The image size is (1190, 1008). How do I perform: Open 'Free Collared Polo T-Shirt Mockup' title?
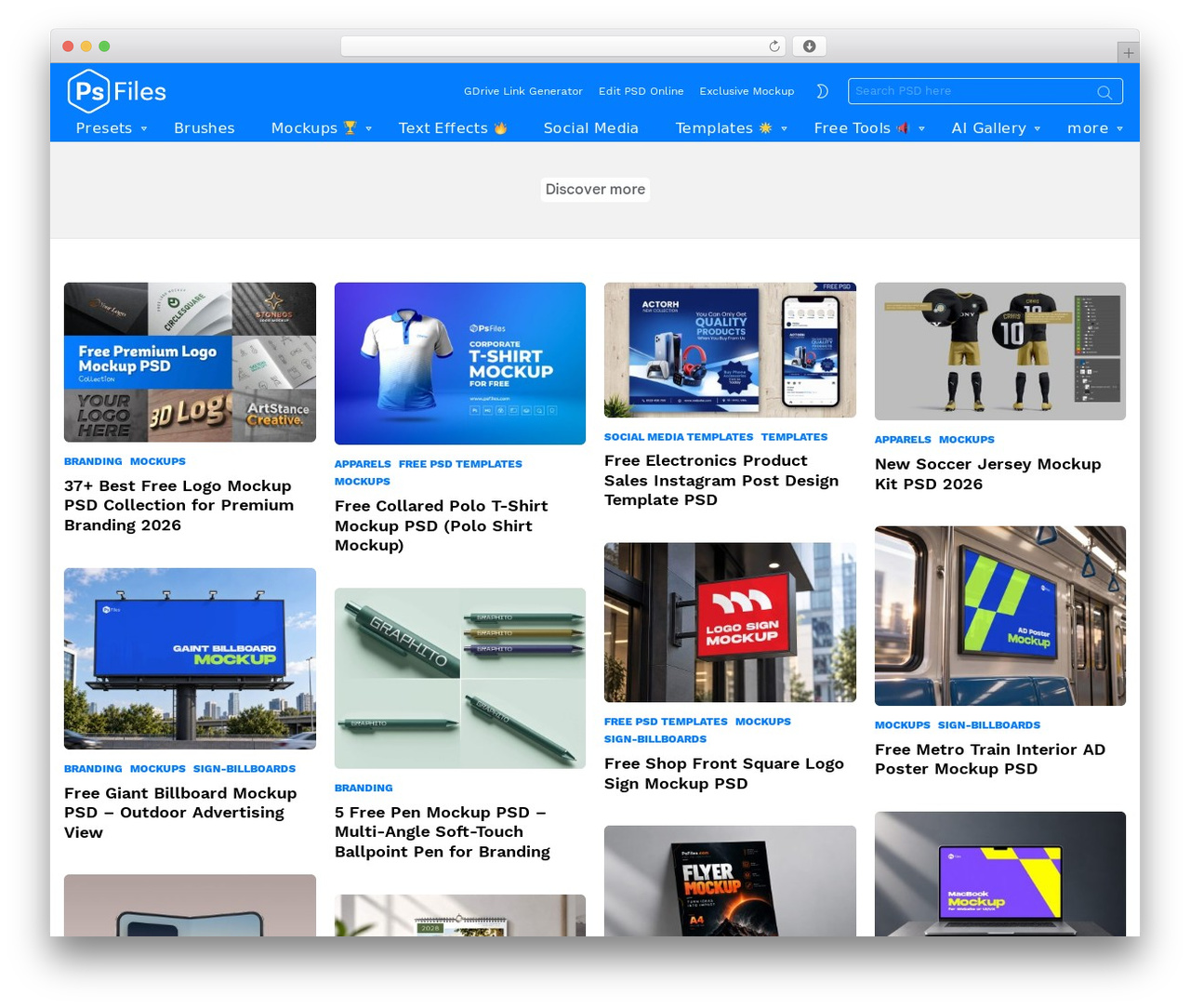coord(442,525)
